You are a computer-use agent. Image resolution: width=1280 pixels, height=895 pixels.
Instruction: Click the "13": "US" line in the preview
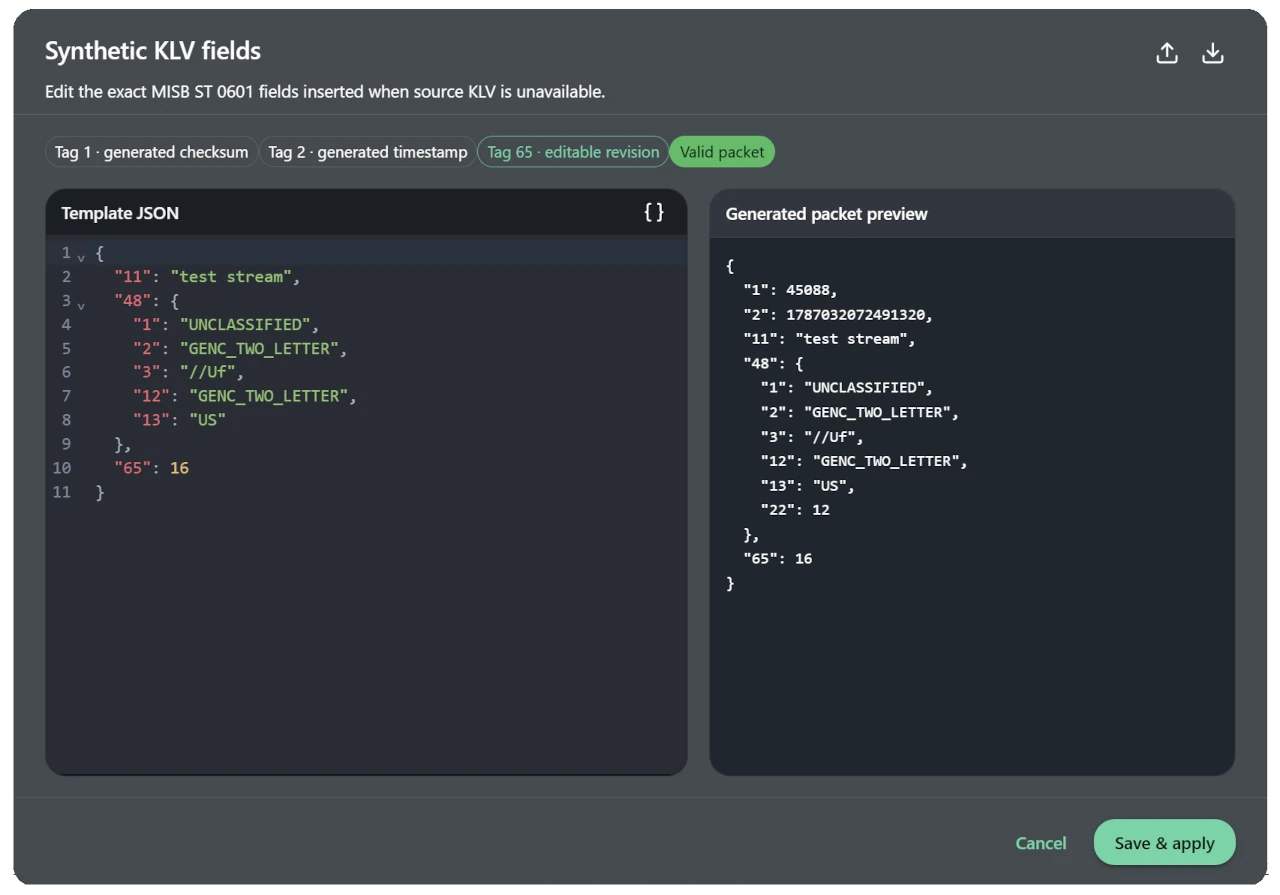coord(807,486)
